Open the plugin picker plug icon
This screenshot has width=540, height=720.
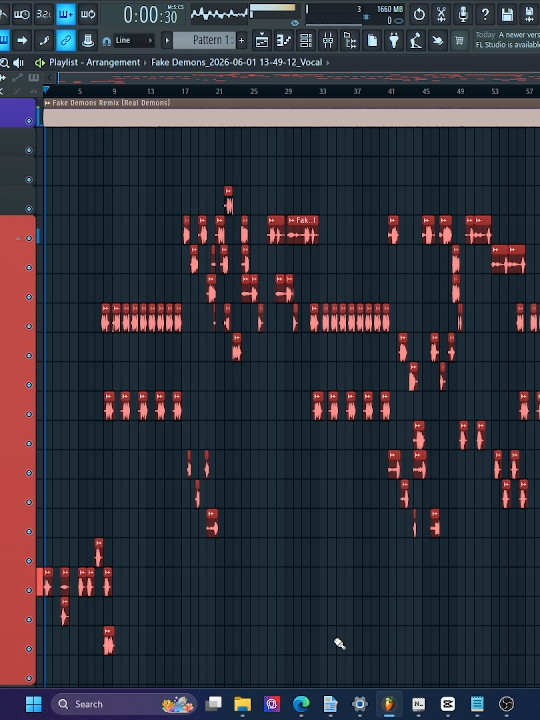(394, 41)
